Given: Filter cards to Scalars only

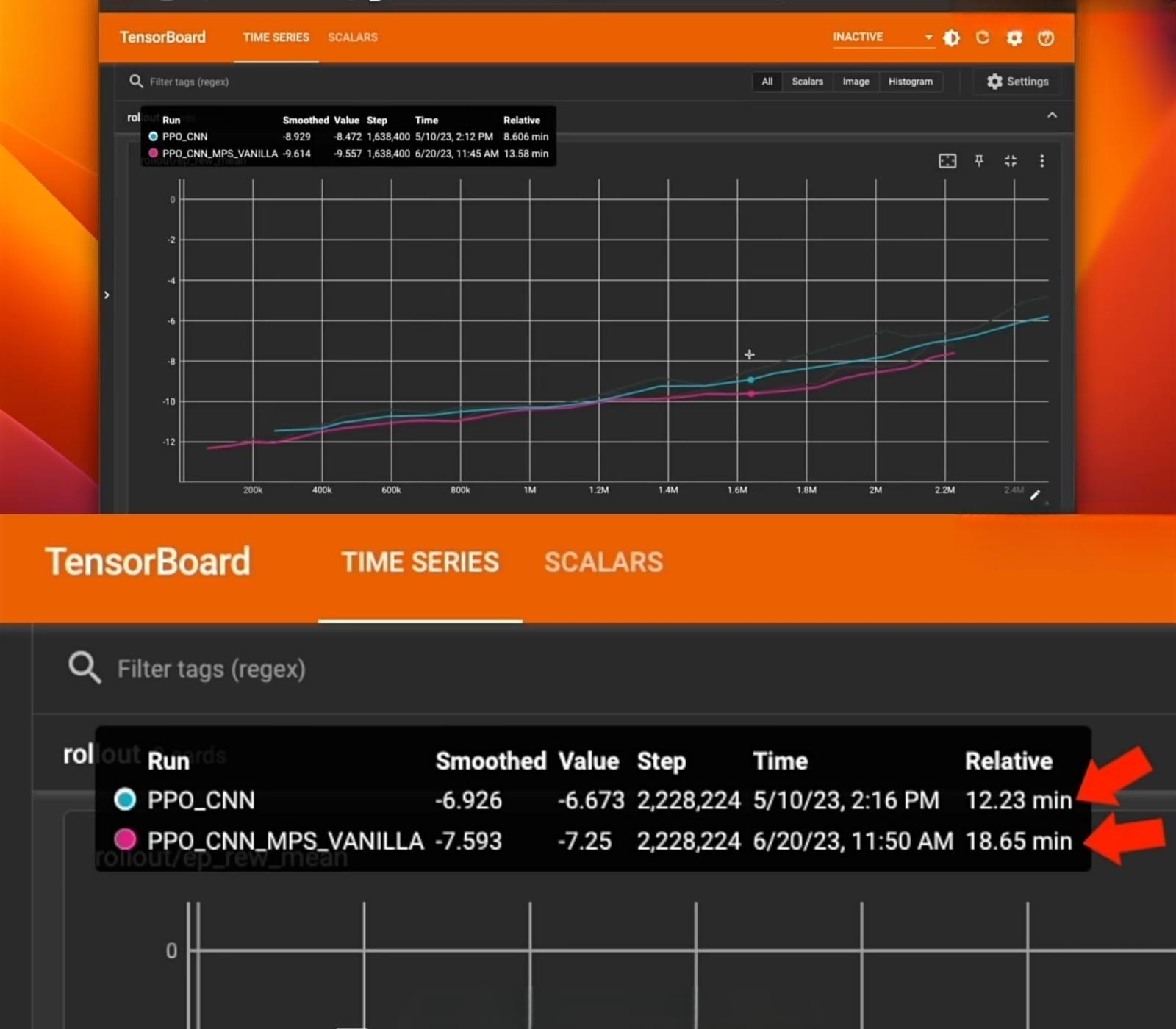Looking at the screenshot, I should click(807, 82).
